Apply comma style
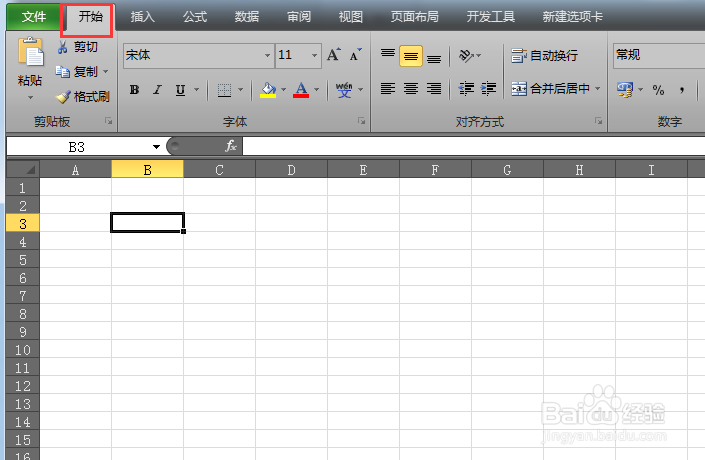 pos(682,90)
